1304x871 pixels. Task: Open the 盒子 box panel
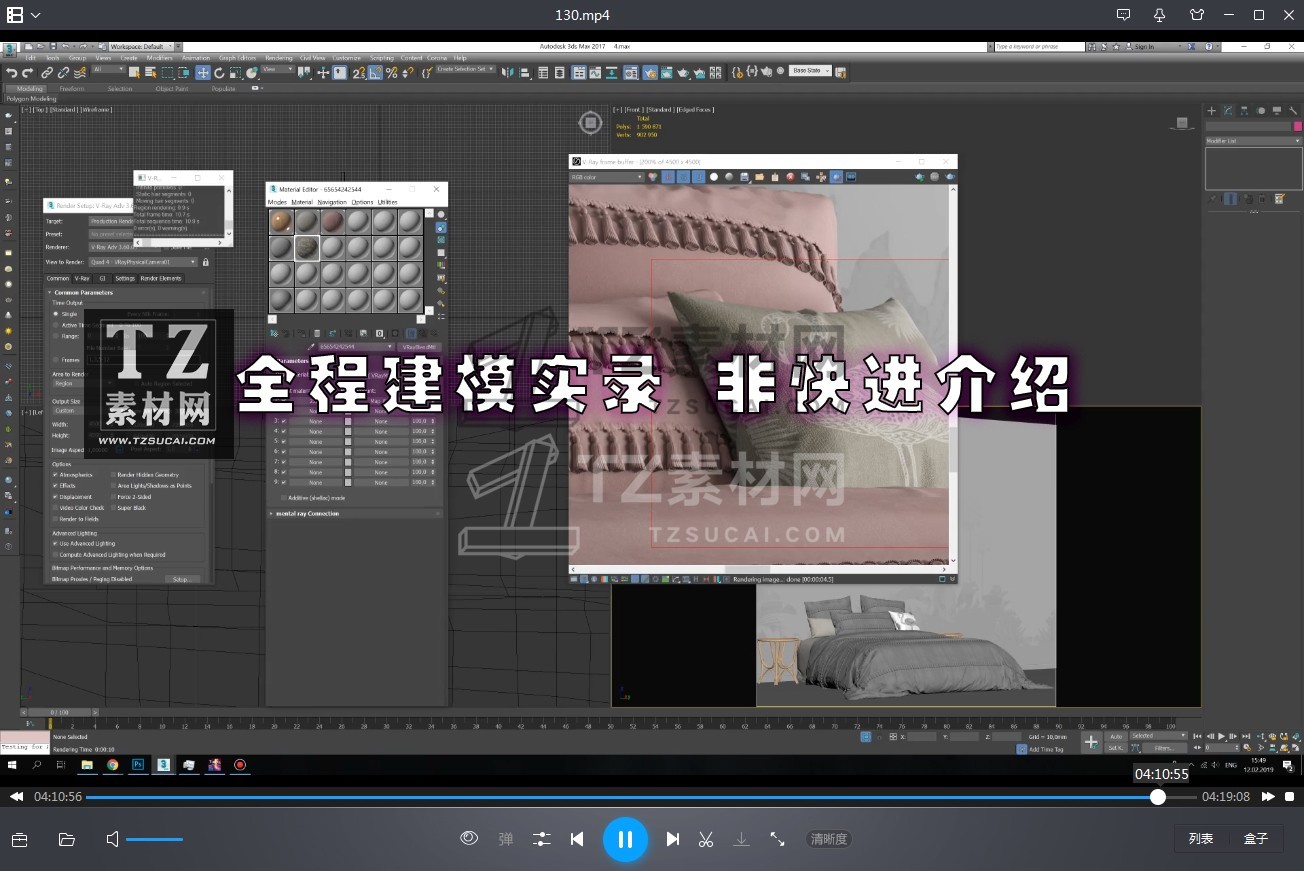click(1256, 839)
